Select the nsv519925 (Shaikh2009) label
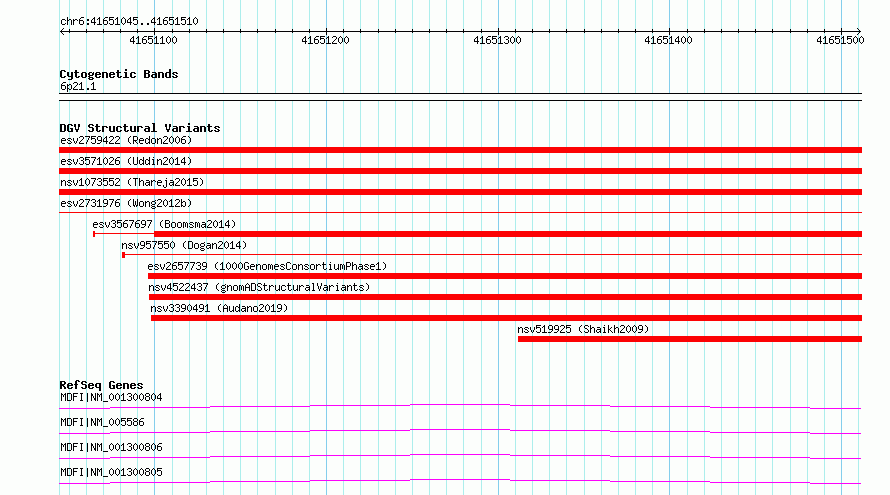Screen dimensions: 890x495 tap(583, 329)
